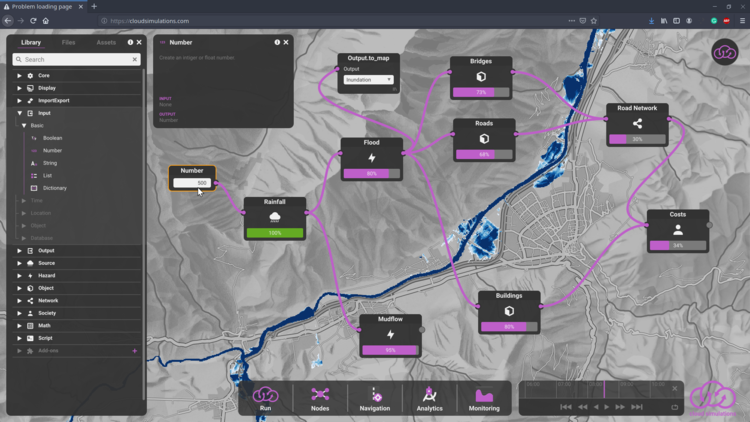750x422 pixels.
Task: Open the cloud account icon top right
Action: pos(725,52)
